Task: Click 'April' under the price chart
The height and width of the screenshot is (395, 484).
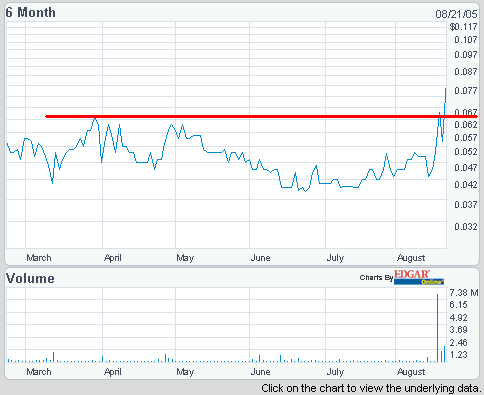Action: (113, 258)
